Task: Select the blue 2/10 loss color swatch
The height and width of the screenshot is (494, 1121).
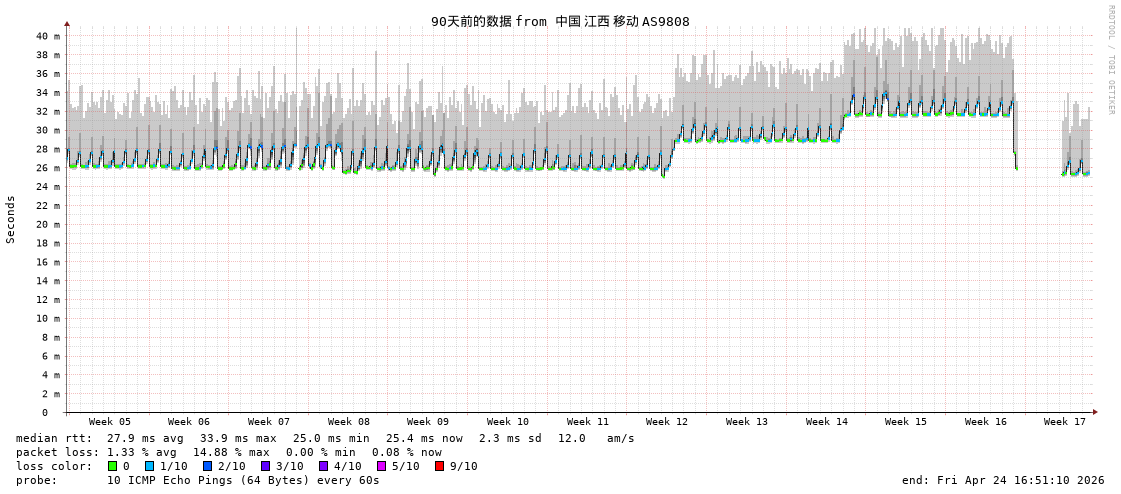Action: [207, 466]
